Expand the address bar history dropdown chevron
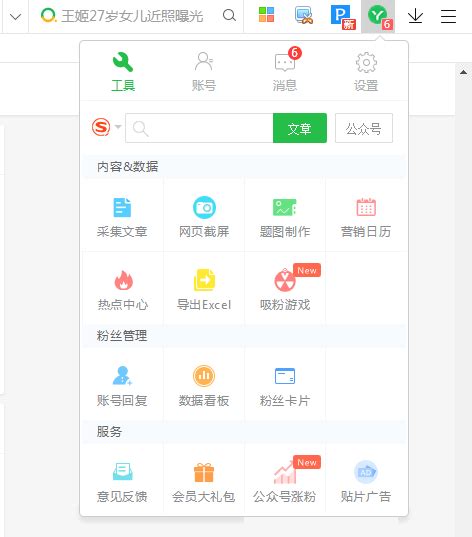 click(x=15, y=16)
